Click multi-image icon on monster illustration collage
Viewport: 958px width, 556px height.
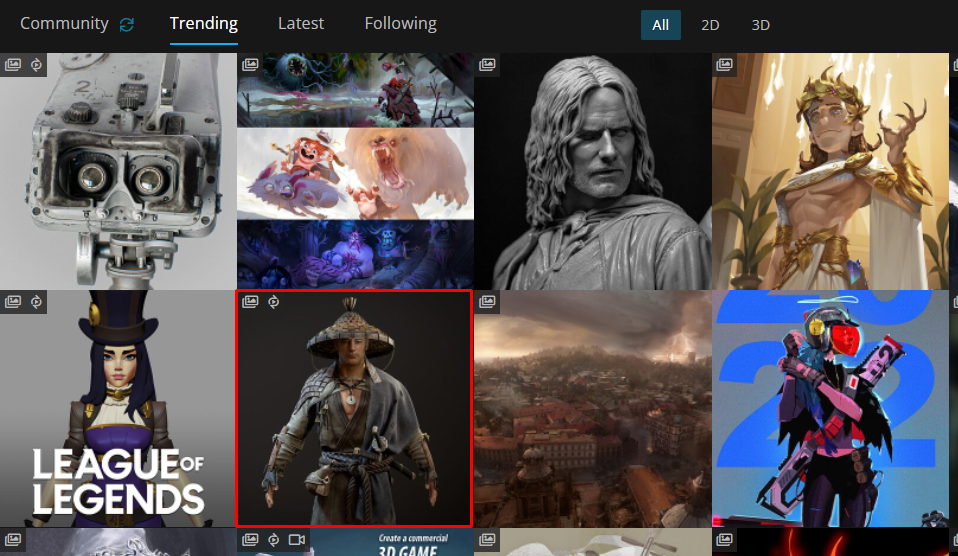click(250, 64)
